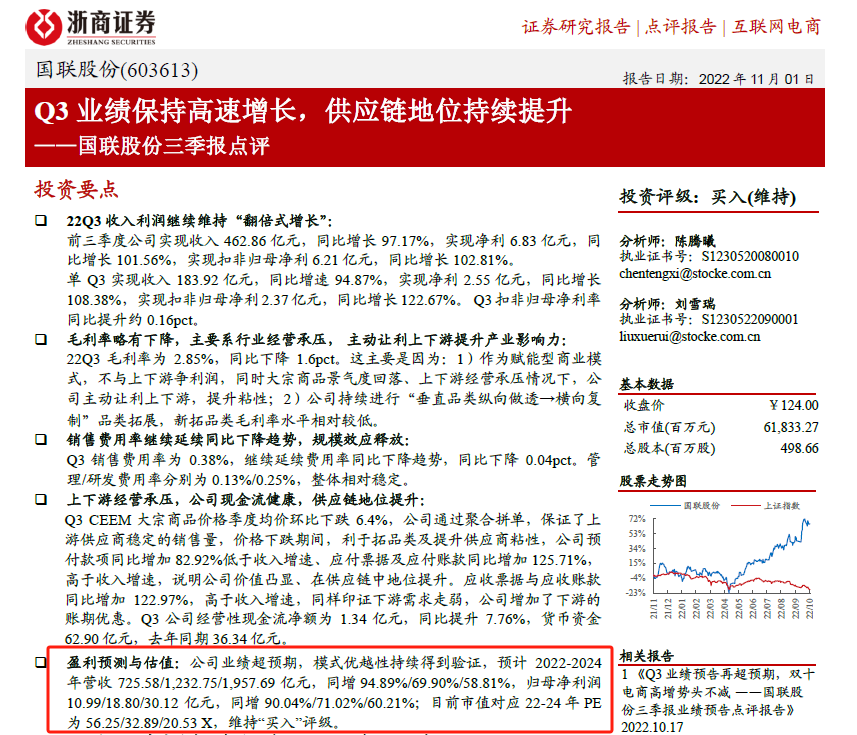
Task: Click analyst name 刘雪瑞
Action: pos(695,304)
